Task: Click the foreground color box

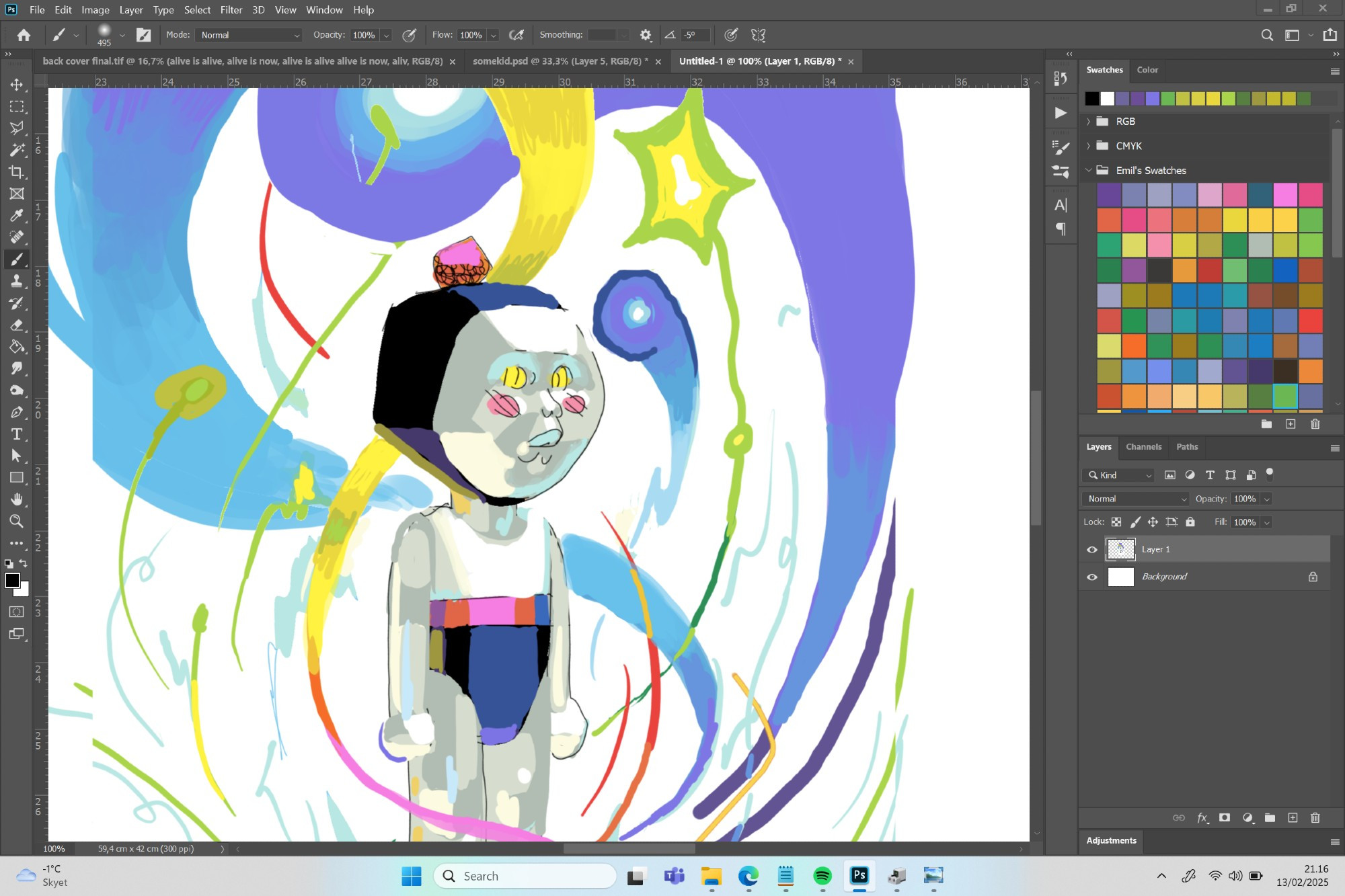Action: 12,581
